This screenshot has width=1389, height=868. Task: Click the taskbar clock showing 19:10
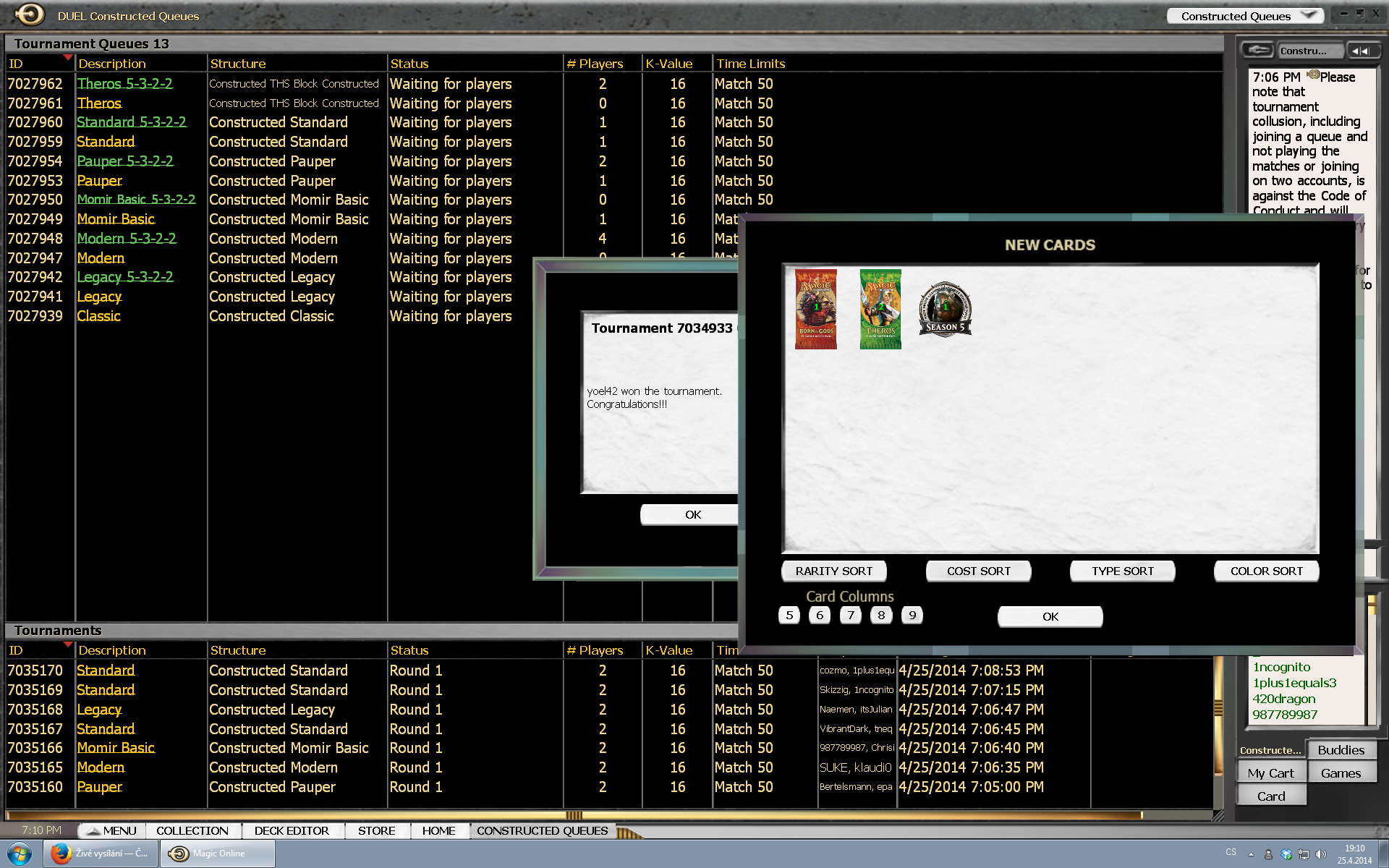pyautogui.click(x=1354, y=854)
